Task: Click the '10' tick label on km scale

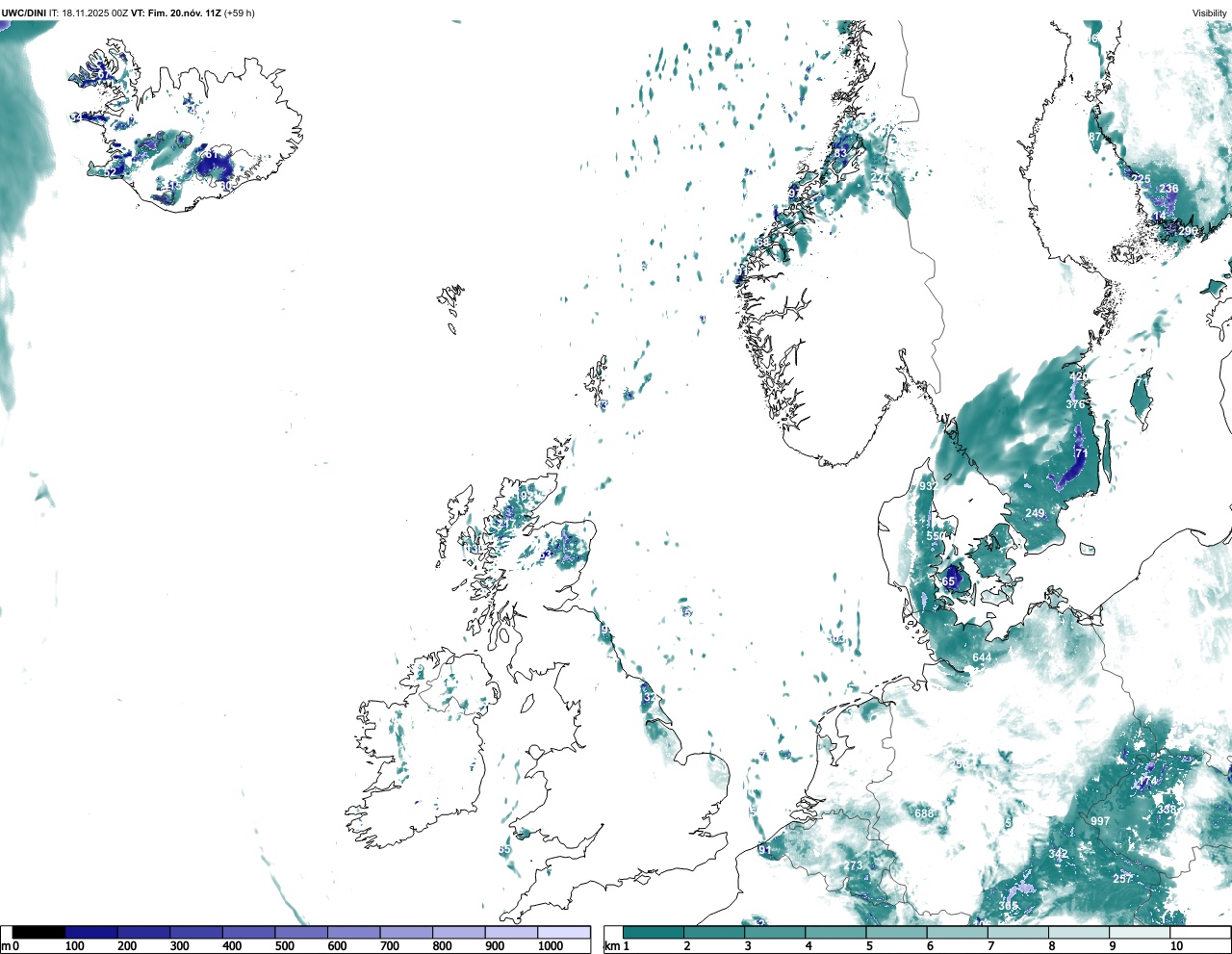Action: [1176, 946]
